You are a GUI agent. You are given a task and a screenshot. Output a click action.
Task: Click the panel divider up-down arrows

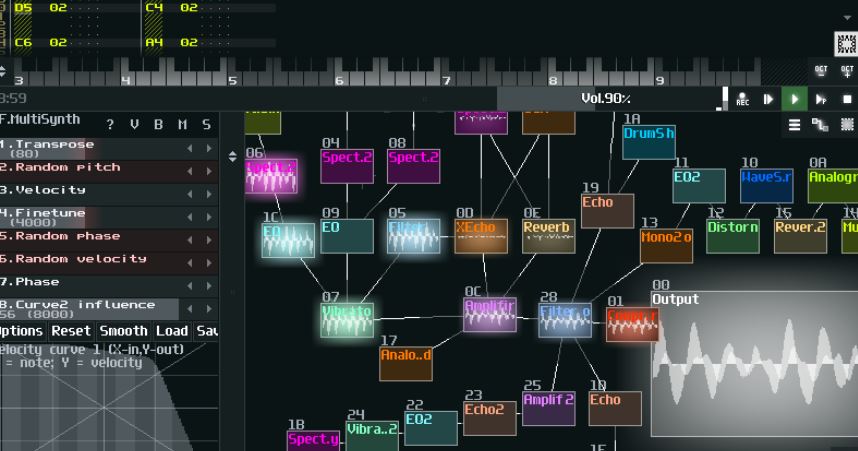(233, 157)
